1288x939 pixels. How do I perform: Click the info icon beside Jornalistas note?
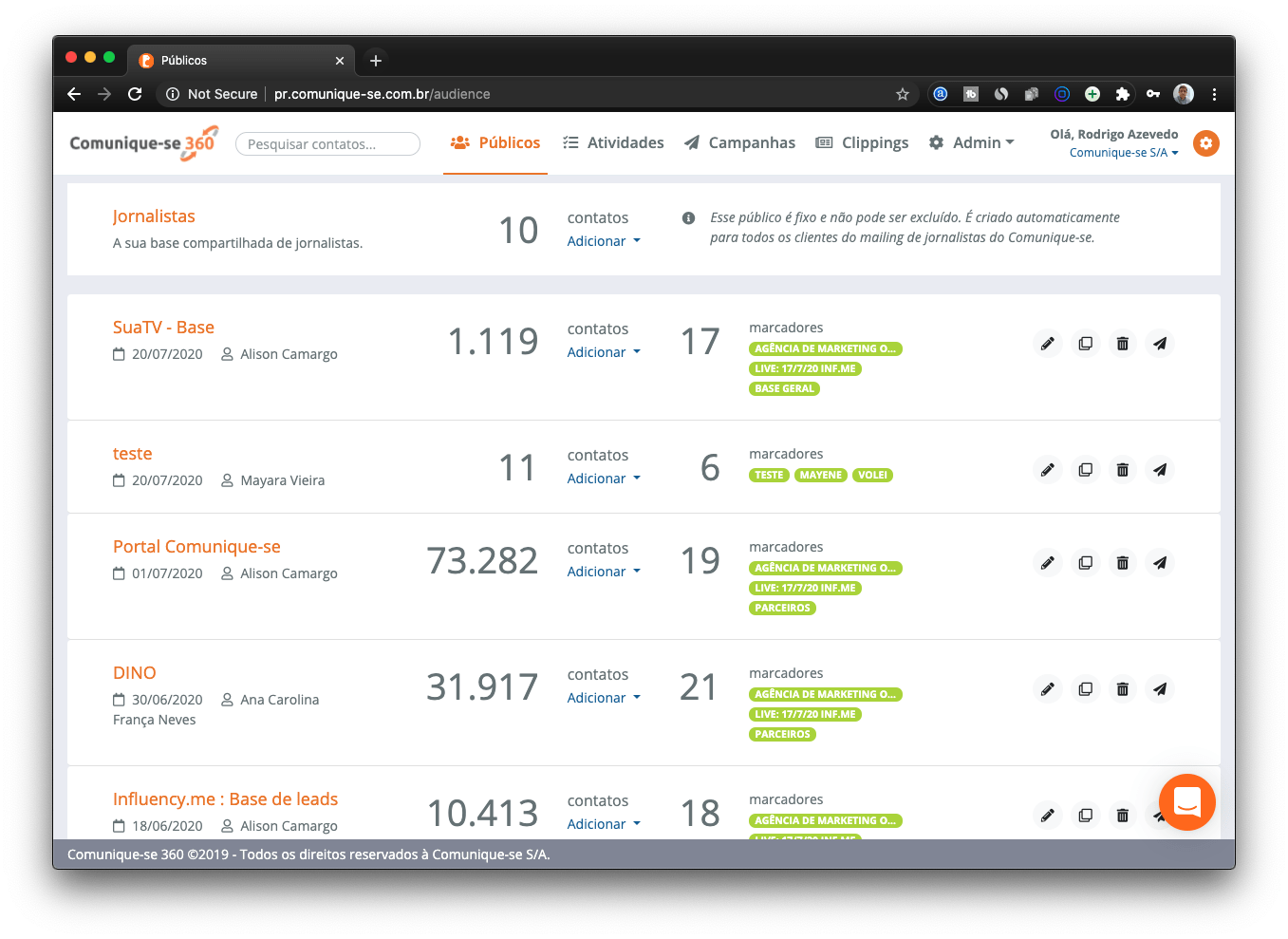click(x=689, y=218)
